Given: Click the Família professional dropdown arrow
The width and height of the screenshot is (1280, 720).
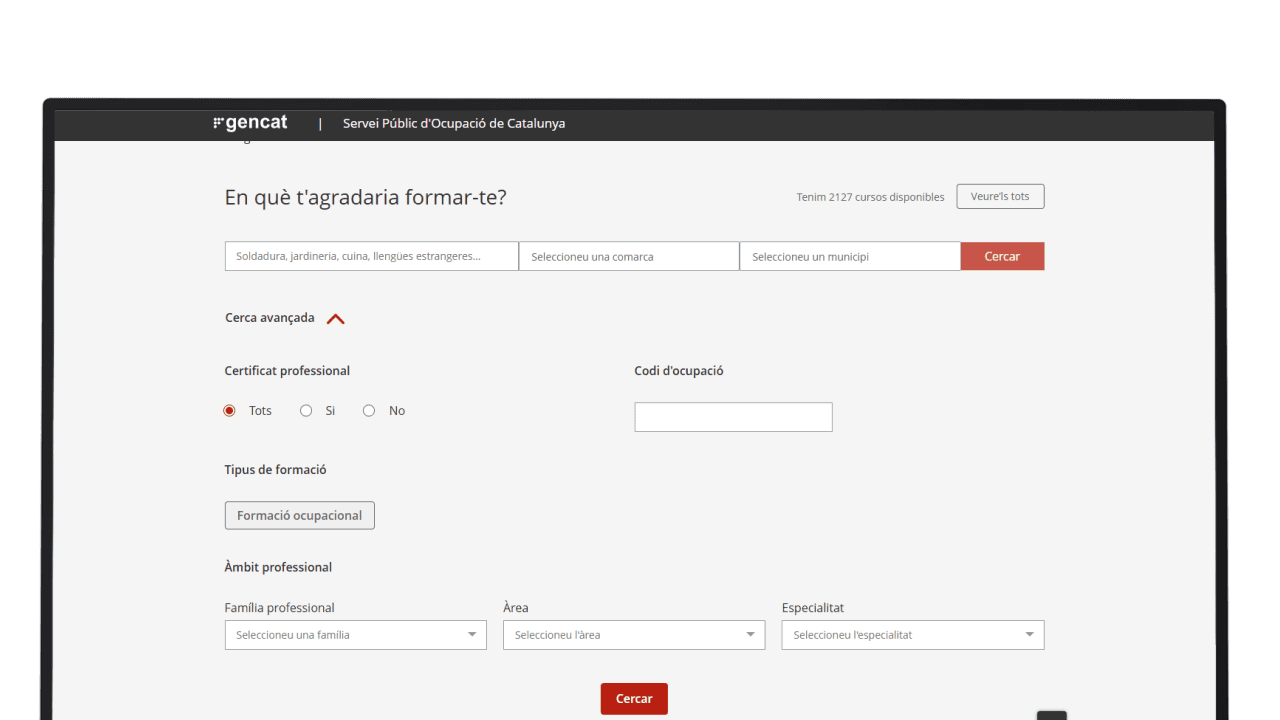Looking at the screenshot, I should pyautogui.click(x=472, y=635).
